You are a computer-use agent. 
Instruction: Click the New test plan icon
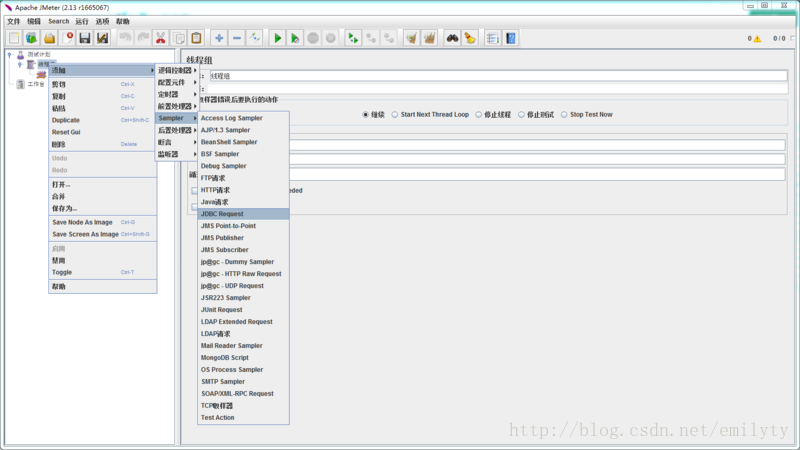14,38
